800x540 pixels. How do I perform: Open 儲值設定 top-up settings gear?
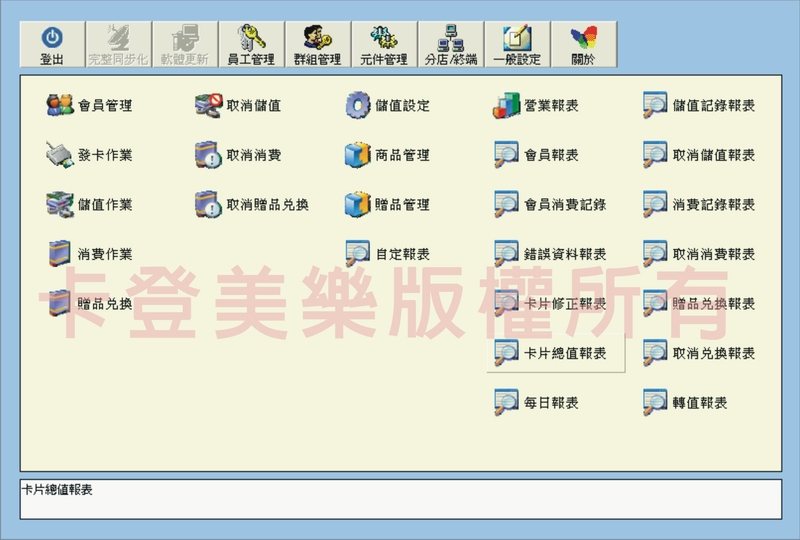tap(387, 106)
